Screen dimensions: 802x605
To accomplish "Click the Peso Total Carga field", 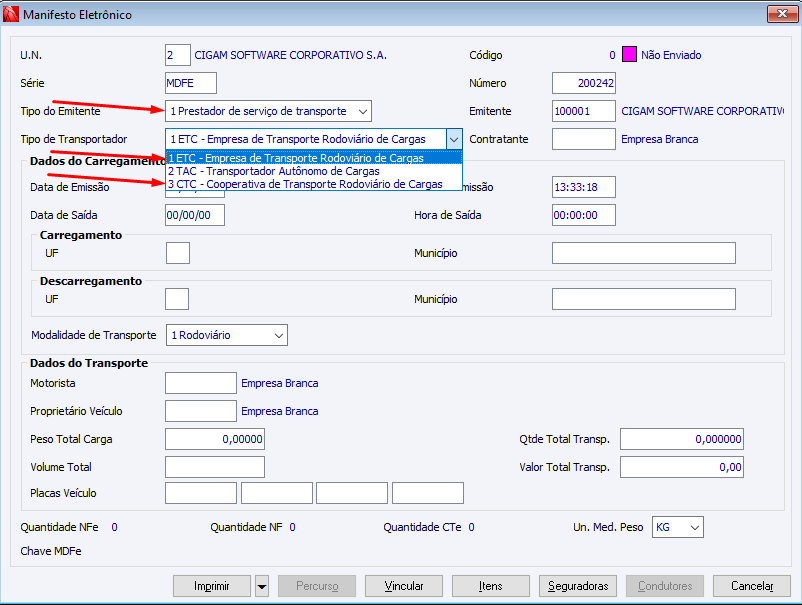I will [x=215, y=439].
